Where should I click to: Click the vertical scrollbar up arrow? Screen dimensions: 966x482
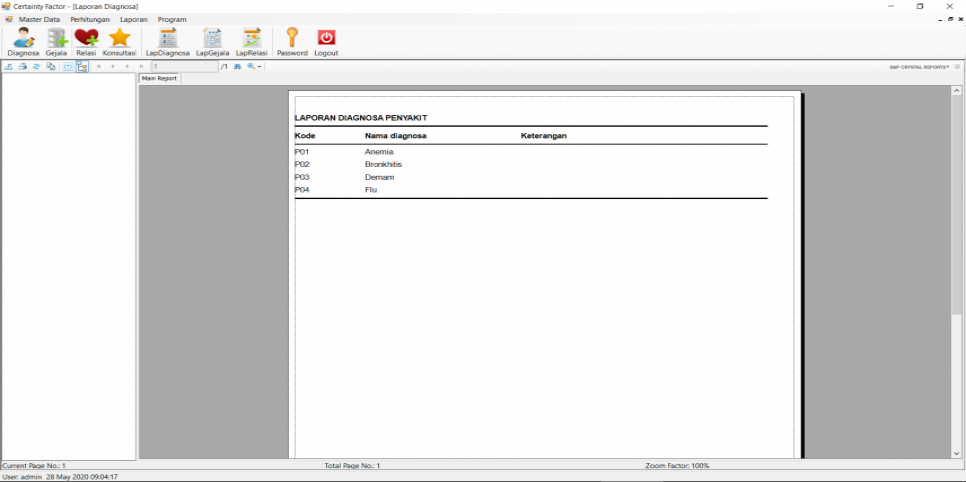(956, 91)
